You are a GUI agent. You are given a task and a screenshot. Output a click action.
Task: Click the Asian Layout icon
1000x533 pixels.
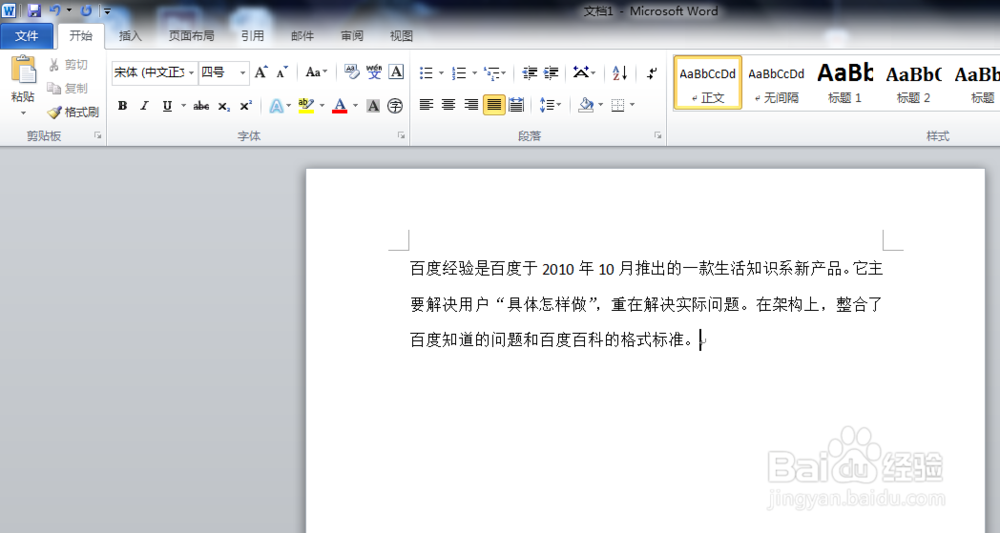click(580, 72)
